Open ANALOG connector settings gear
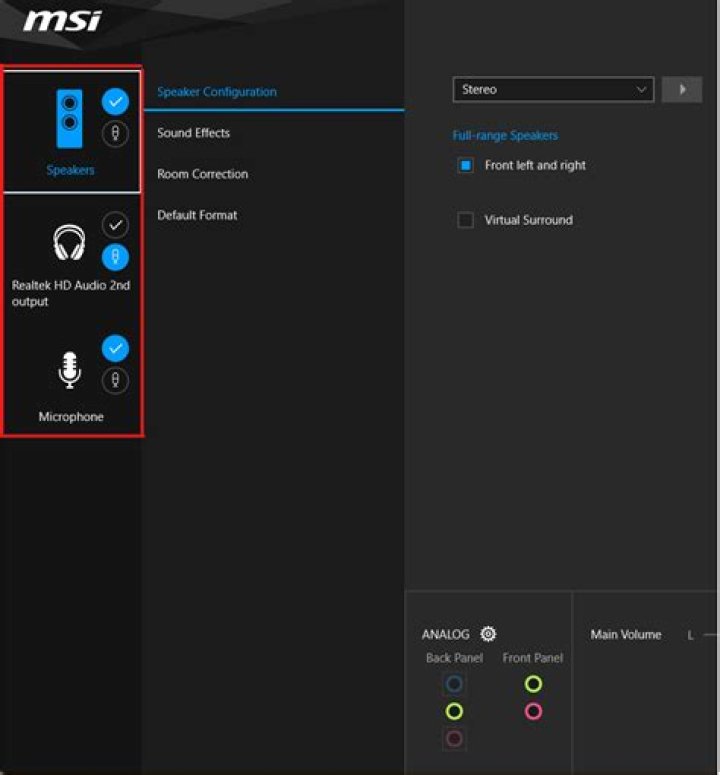720x775 pixels. [488, 634]
